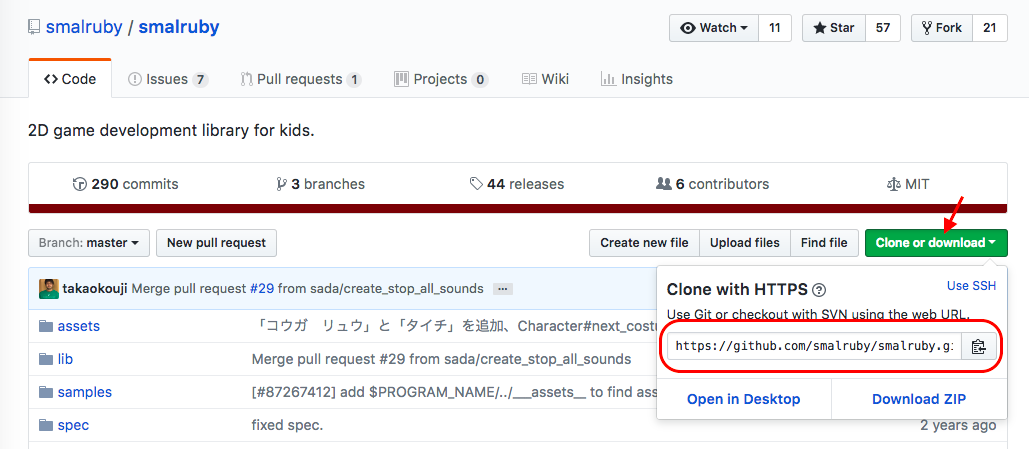This screenshot has width=1029, height=449.
Task: Copy clone URL to clipboard
Action: coord(978,347)
